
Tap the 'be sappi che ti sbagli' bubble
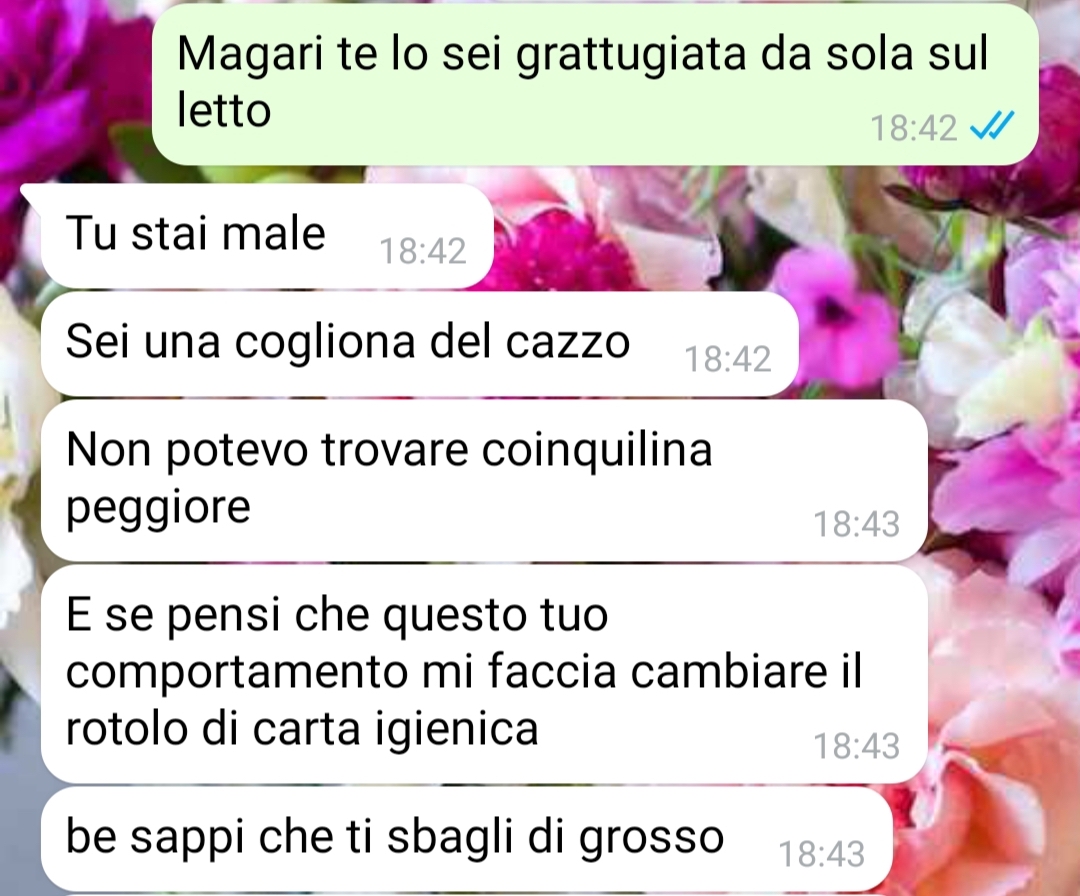coord(467,839)
